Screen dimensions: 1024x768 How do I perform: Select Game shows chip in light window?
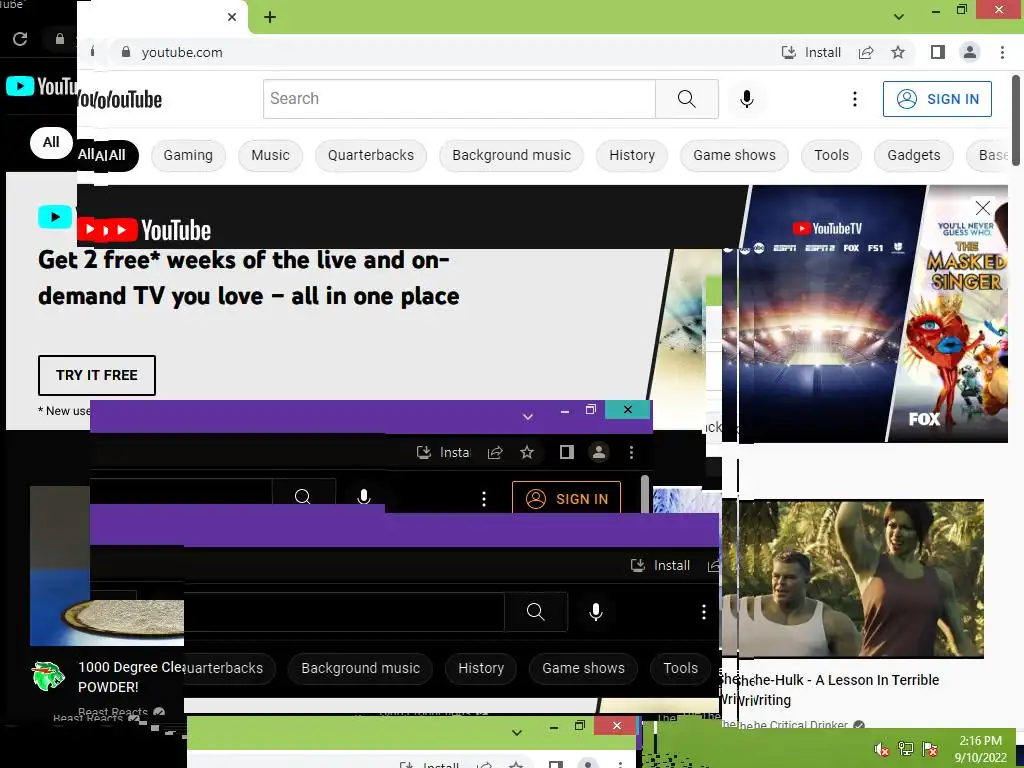pos(734,155)
